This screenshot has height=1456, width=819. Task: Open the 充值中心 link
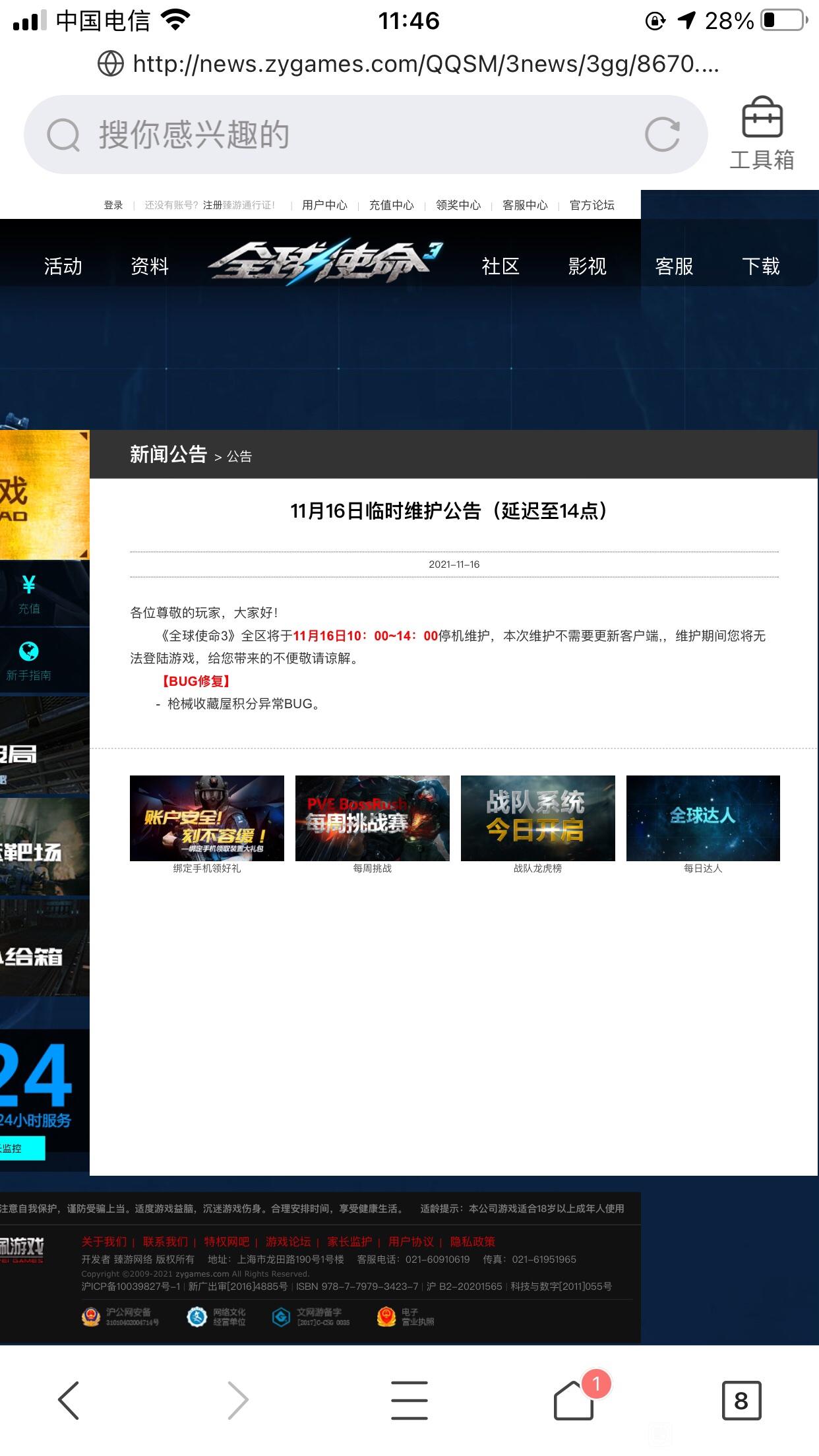click(x=392, y=205)
